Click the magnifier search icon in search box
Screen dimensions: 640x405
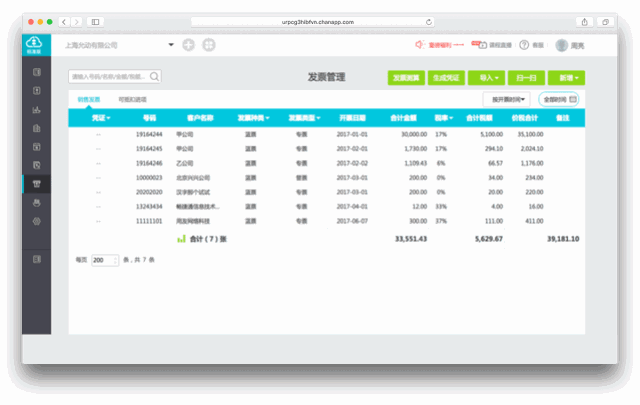coord(154,76)
